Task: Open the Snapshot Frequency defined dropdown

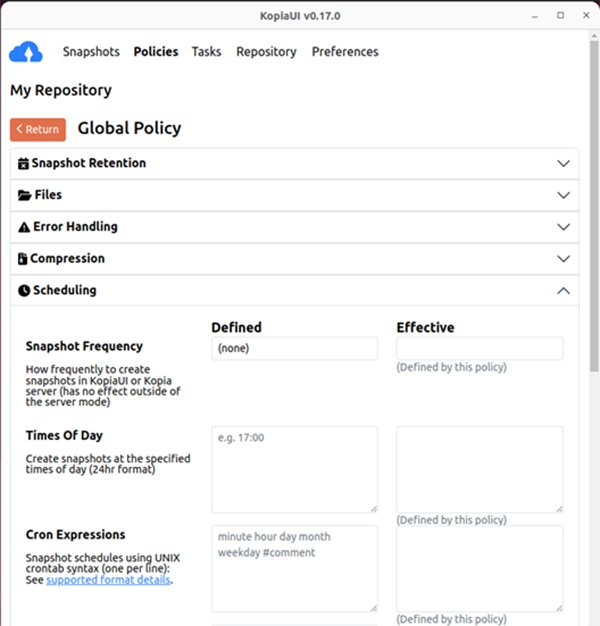Action: pyautogui.click(x=294, y=348)
